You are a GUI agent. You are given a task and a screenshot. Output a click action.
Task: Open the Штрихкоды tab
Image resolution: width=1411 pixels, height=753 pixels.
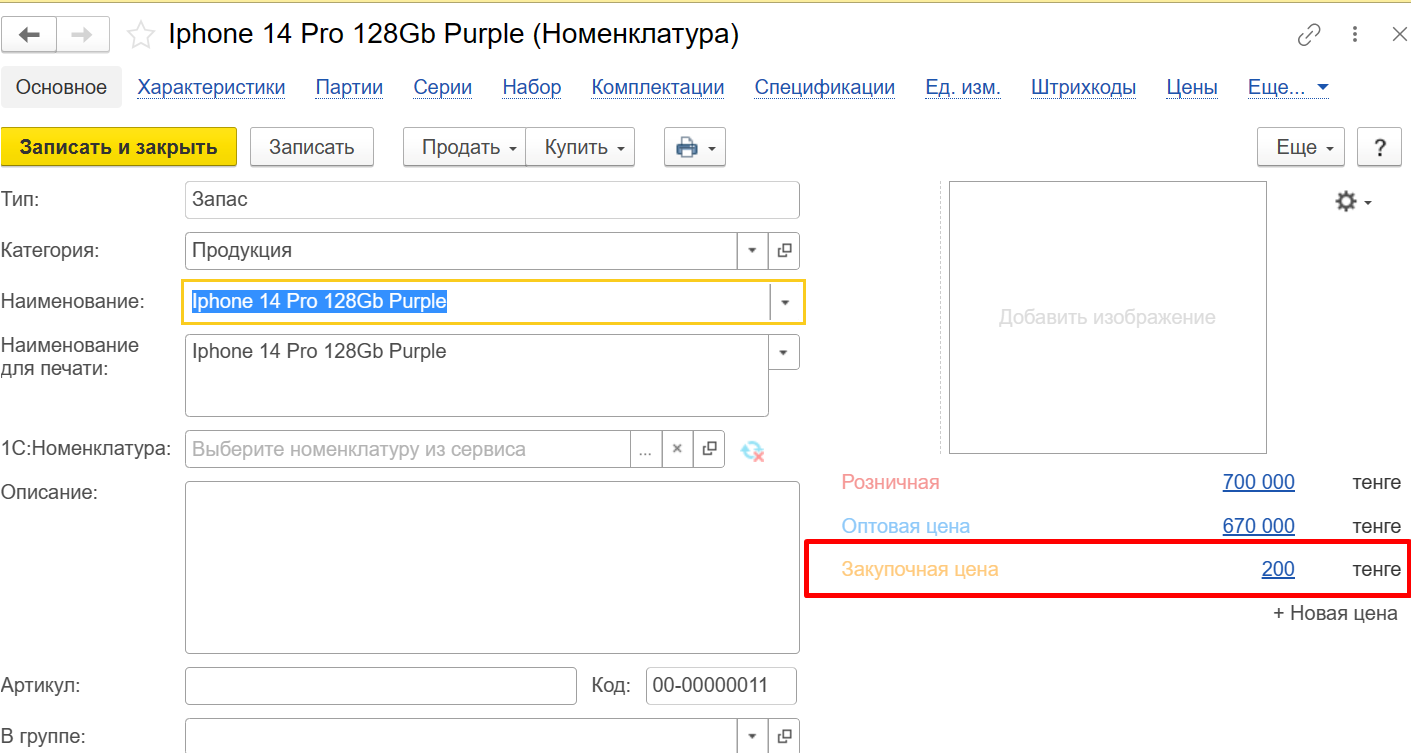click(x=1083, y=87)
